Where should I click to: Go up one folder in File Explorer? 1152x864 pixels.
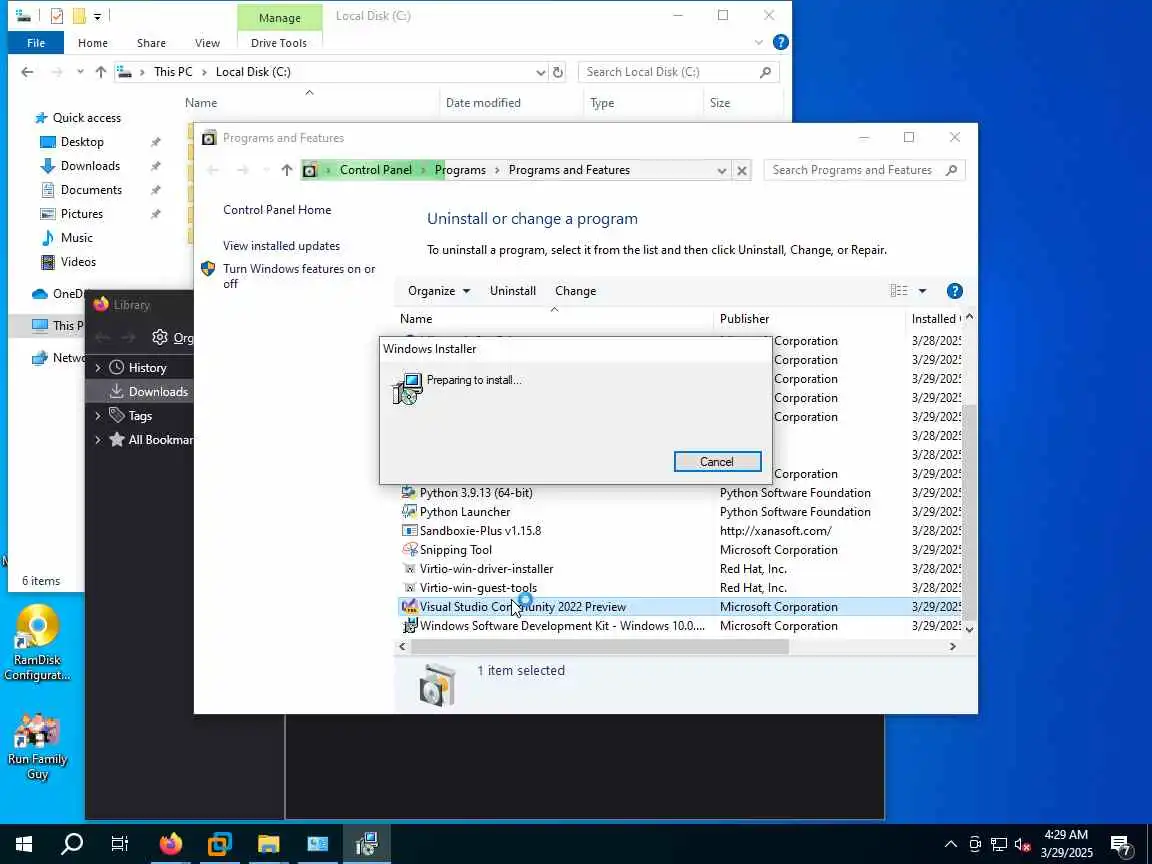(101, 72)
